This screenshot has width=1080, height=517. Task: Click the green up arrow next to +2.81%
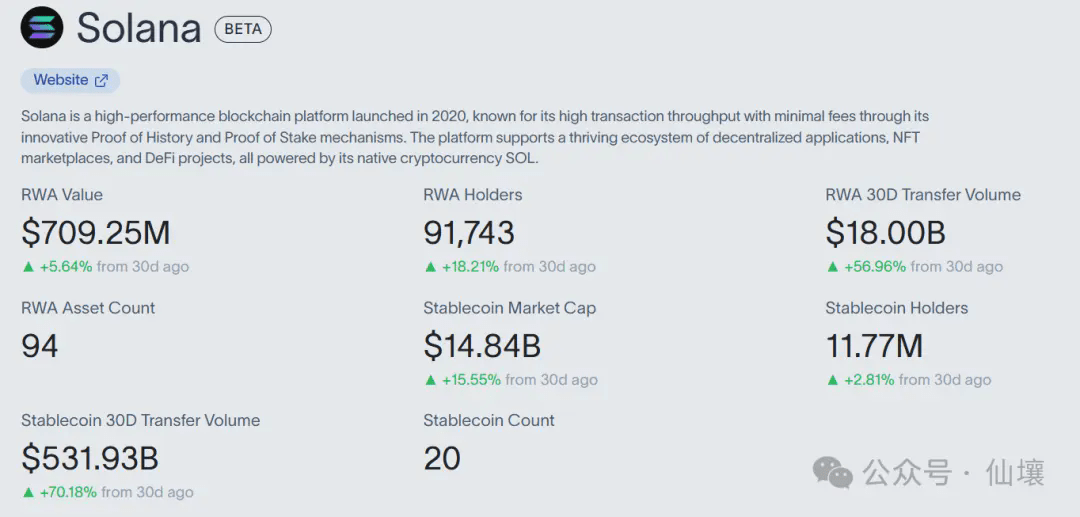pos(832,380)
